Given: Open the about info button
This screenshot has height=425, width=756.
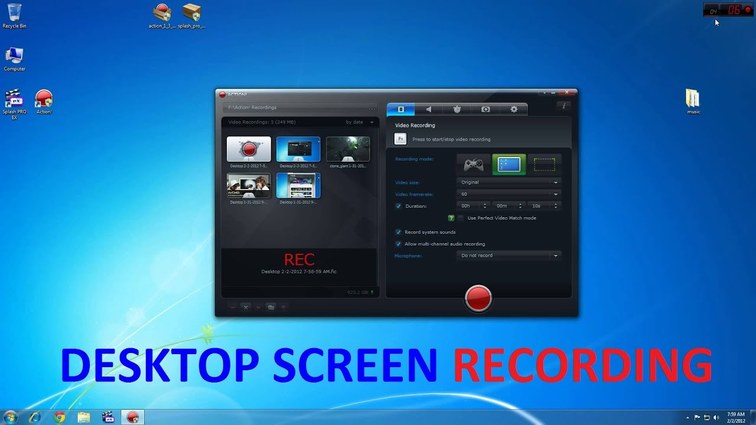Looking at the screenshot, I should click(563, 106).
